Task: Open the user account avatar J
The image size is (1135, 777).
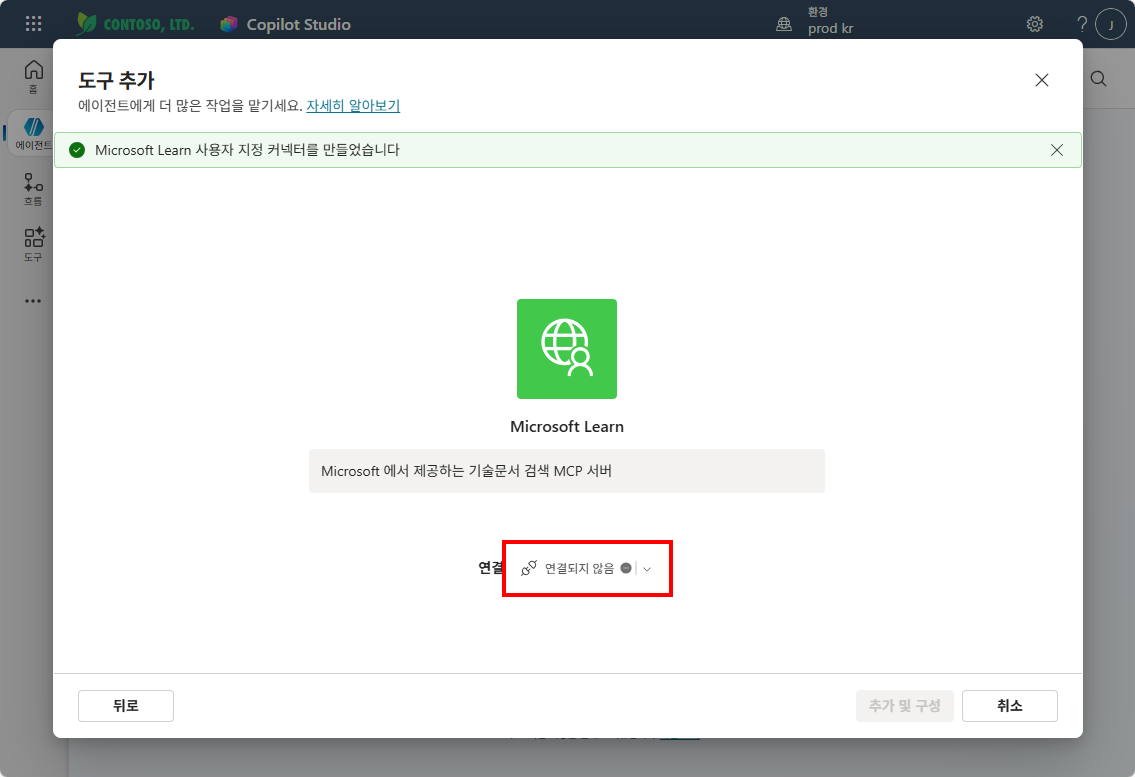Action: [x=1110, y=24]
